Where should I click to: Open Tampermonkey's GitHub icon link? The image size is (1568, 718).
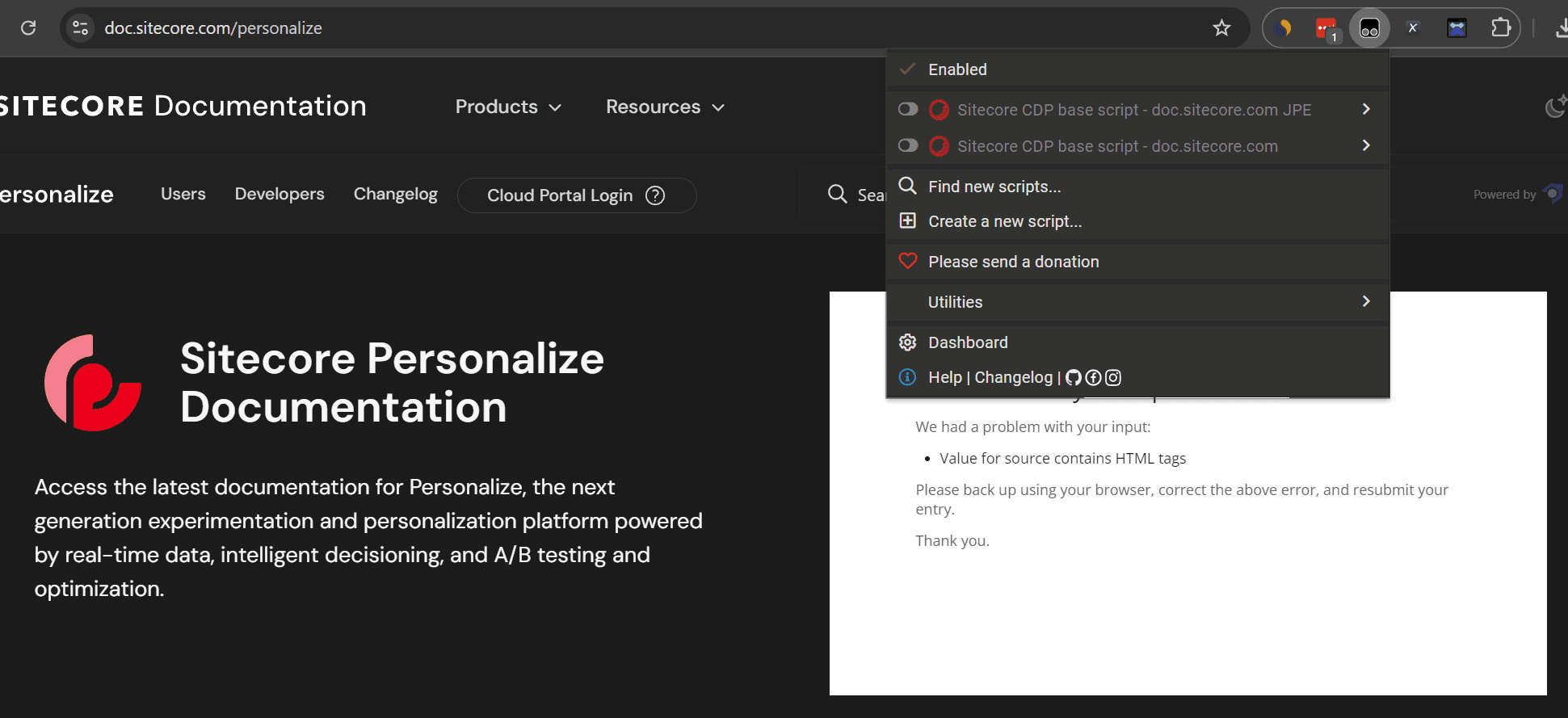(x=1073, y=377)
